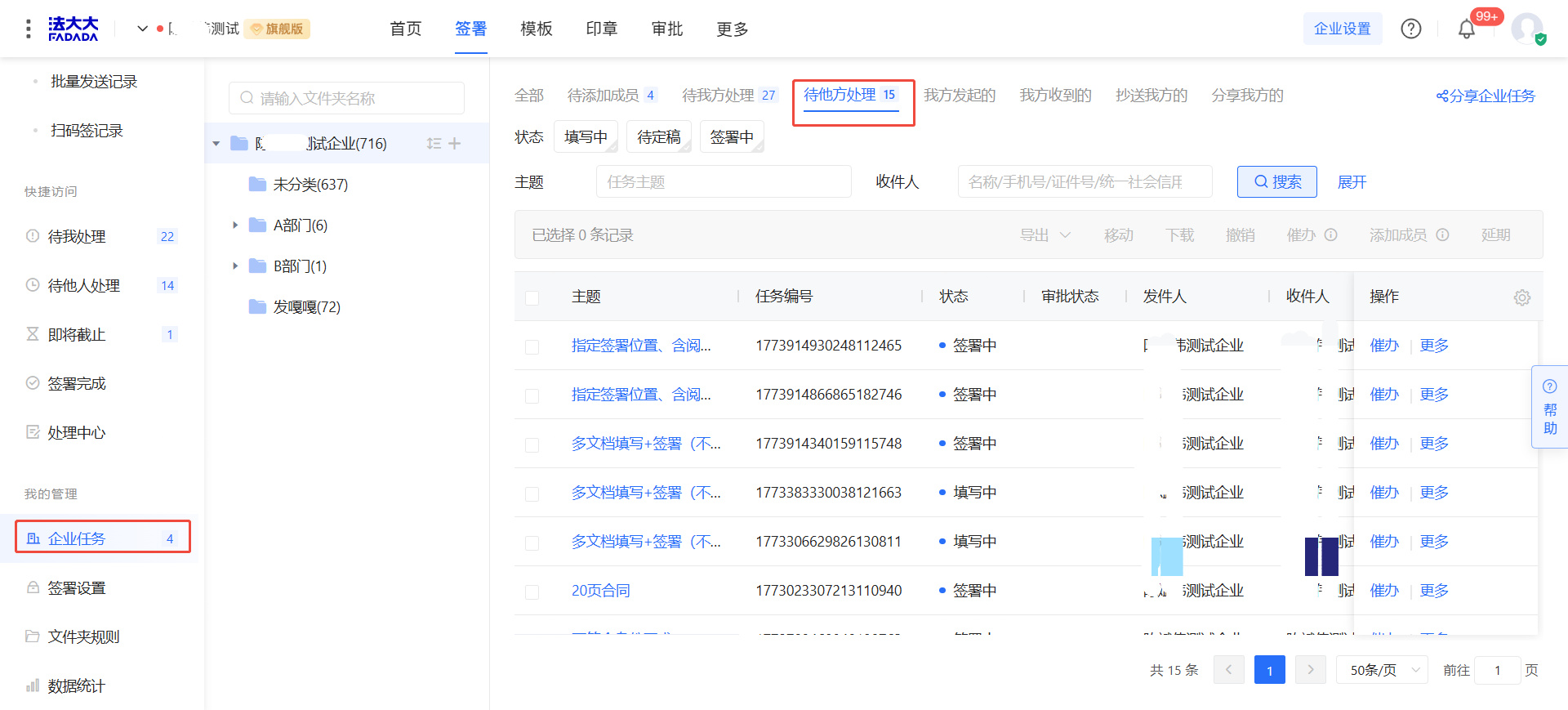Open the help question mark icon

point(1411,29)
